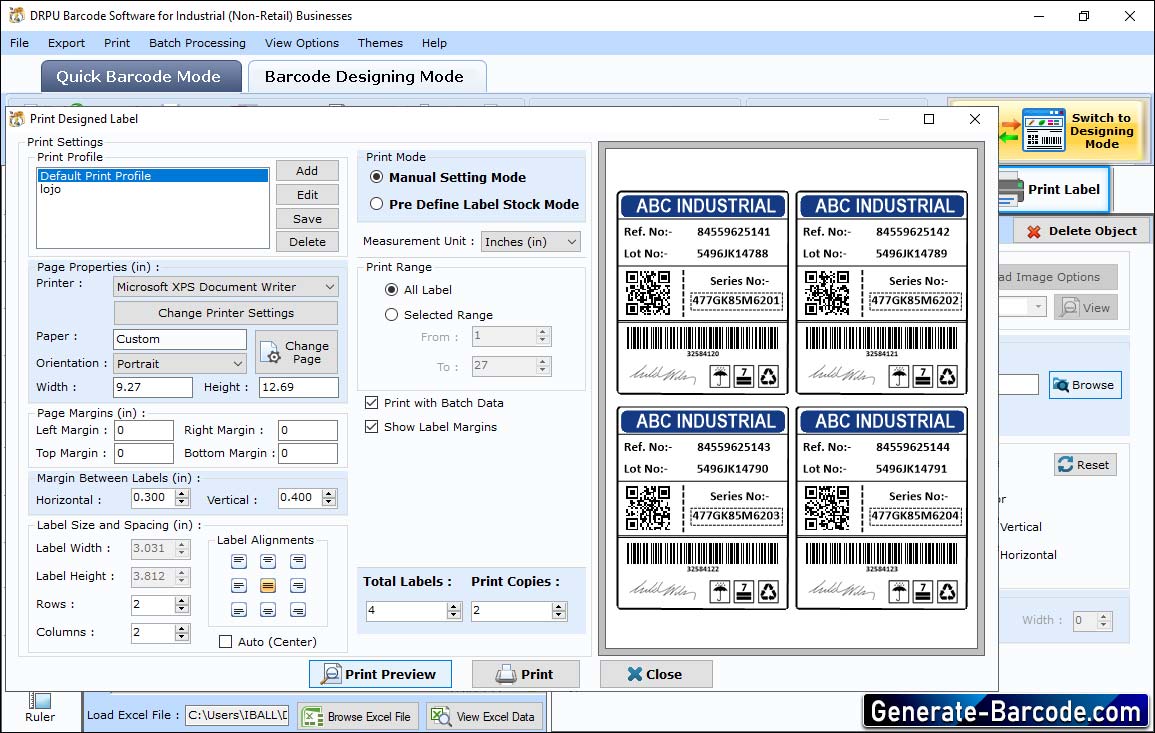The height and width of the screenshot is (733, 1155).
Task: Select Default Print Profile entry
Action: point(153,175)
